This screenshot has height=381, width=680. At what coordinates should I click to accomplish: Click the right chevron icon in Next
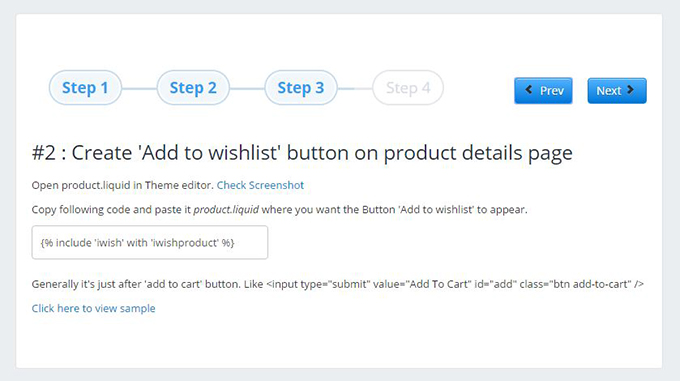pos(631,90)
